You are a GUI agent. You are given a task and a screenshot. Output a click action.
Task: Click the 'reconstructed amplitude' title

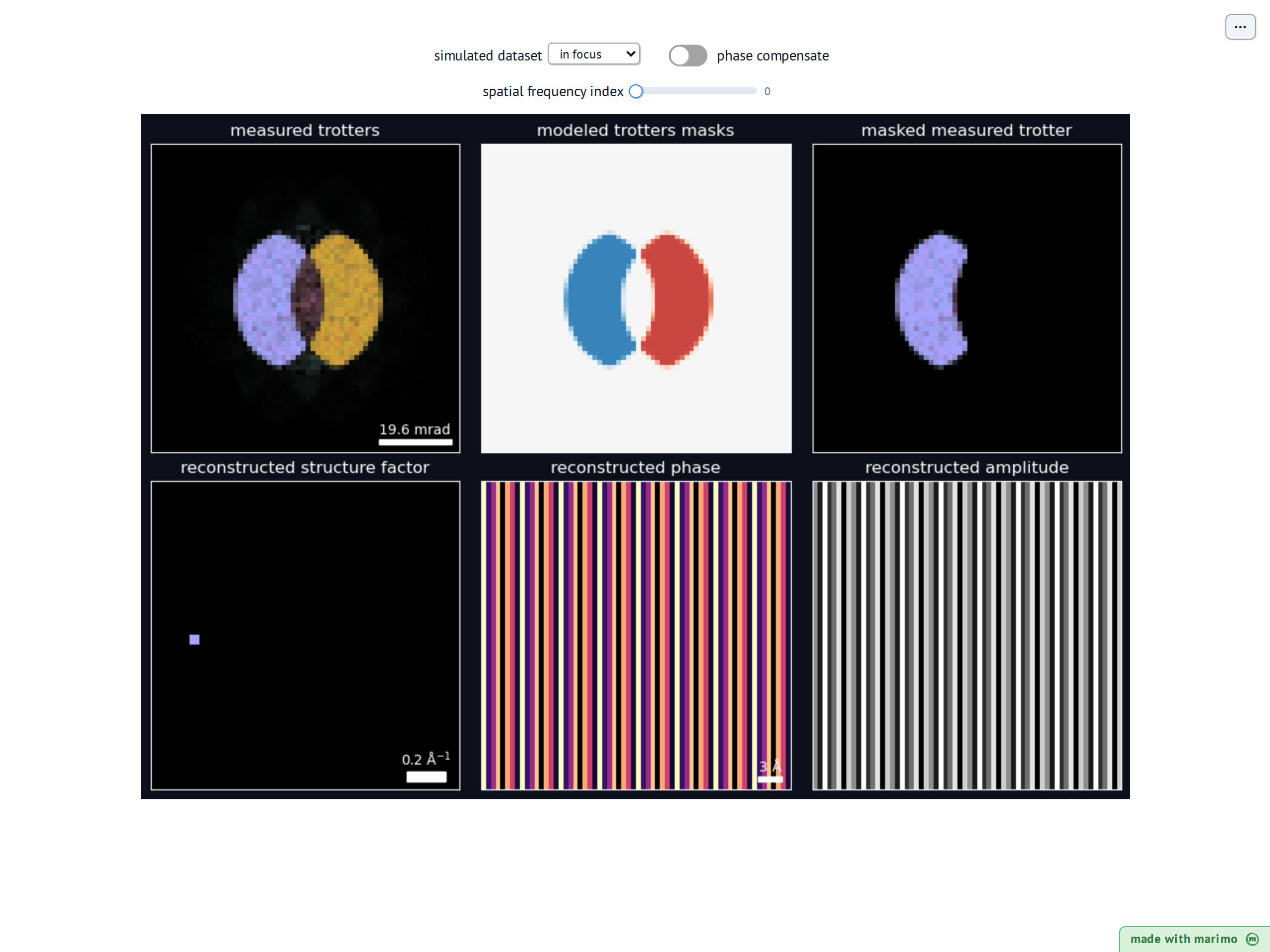pyautogui.click(x=967, y=467)
